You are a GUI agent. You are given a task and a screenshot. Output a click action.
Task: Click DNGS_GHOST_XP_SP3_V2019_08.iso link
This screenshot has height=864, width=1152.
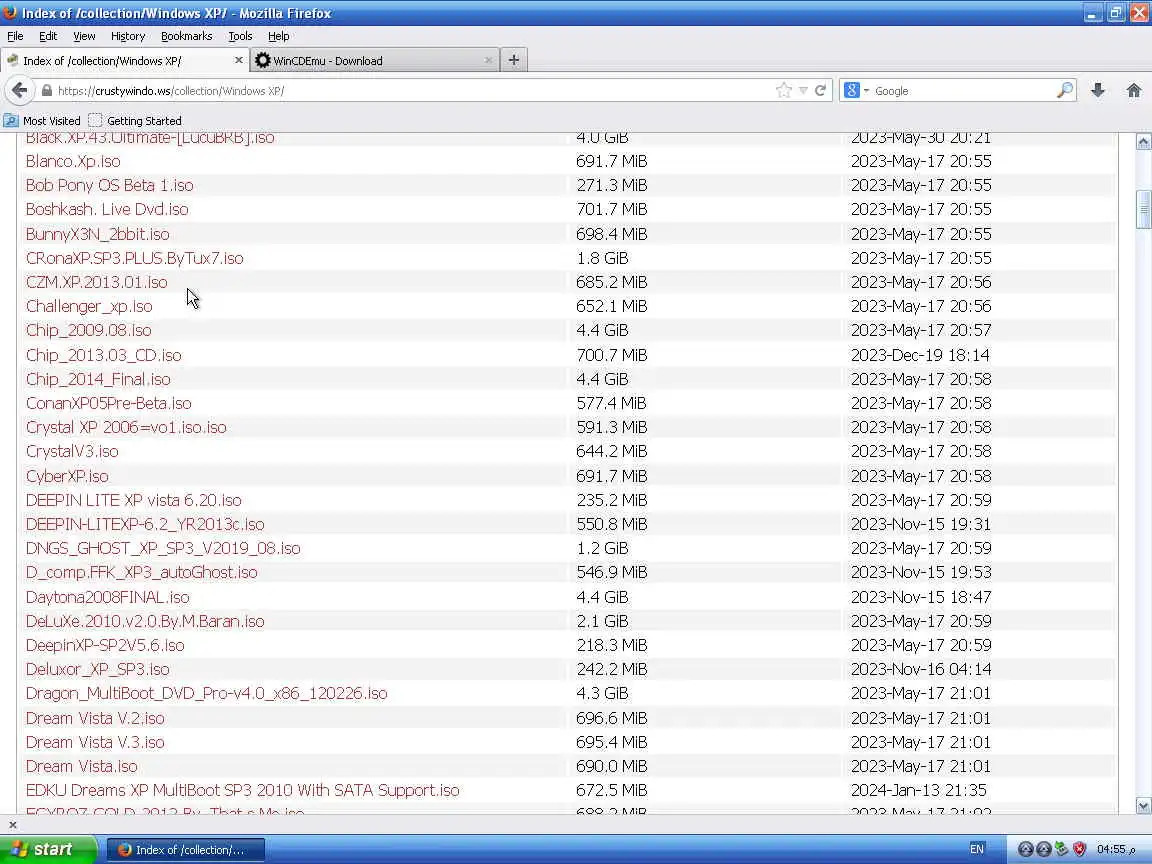tap(163, 549)
